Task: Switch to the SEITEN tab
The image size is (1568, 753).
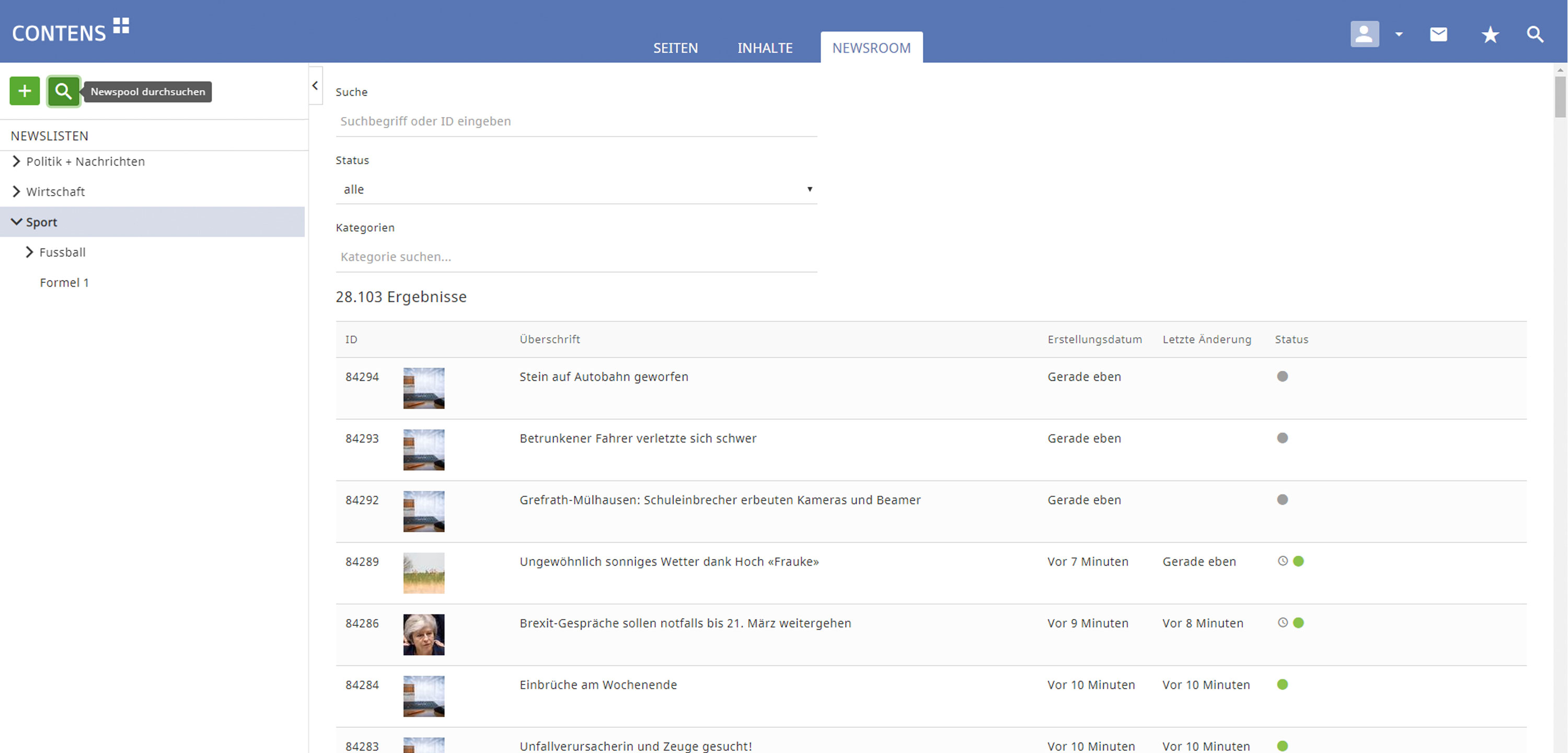Action: [675, 48]
